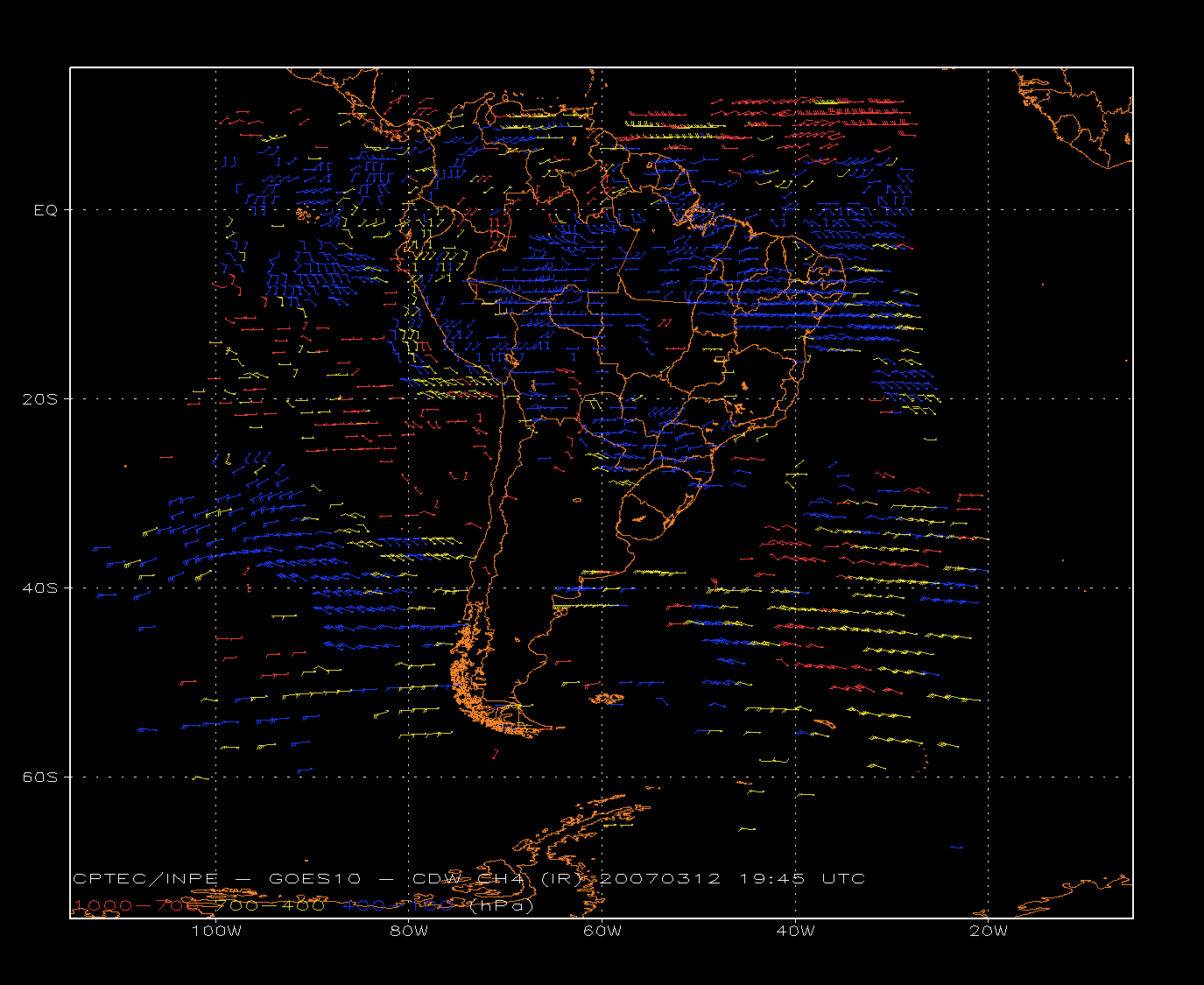The height and width of the screenshot is (985, 1204).
Task: Click the 60S latitude label
Action: [x=39, y=777]
